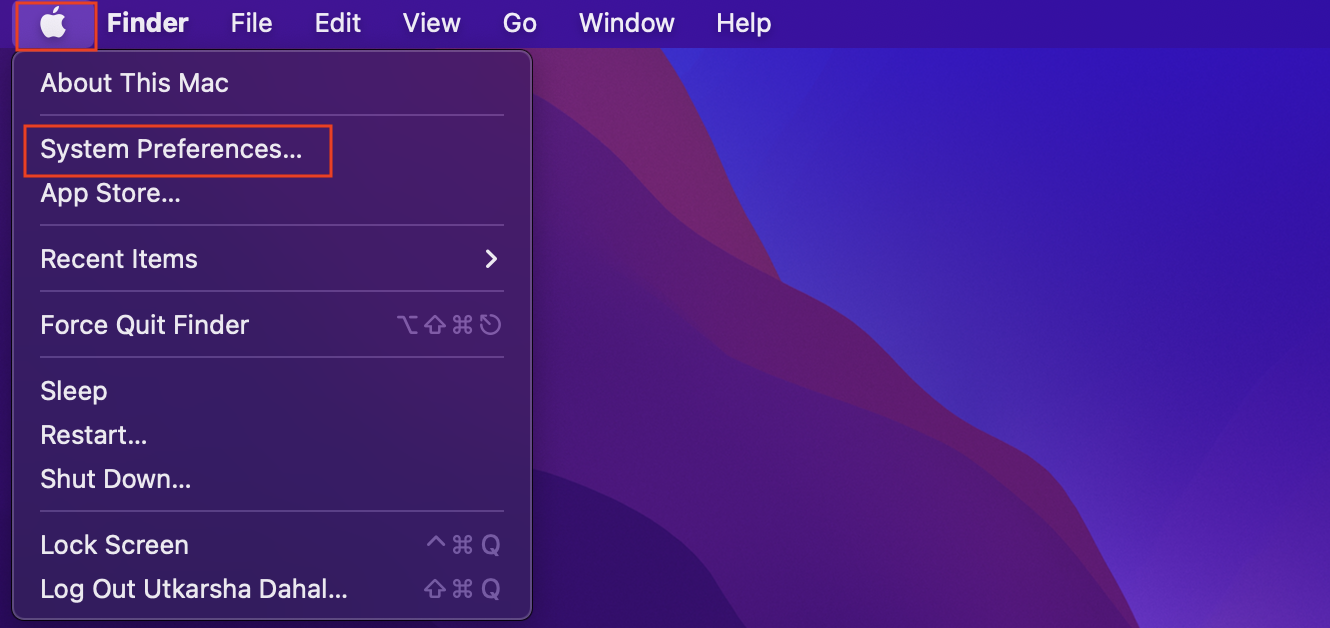Click the Apple logo icon

coord(55,22)
